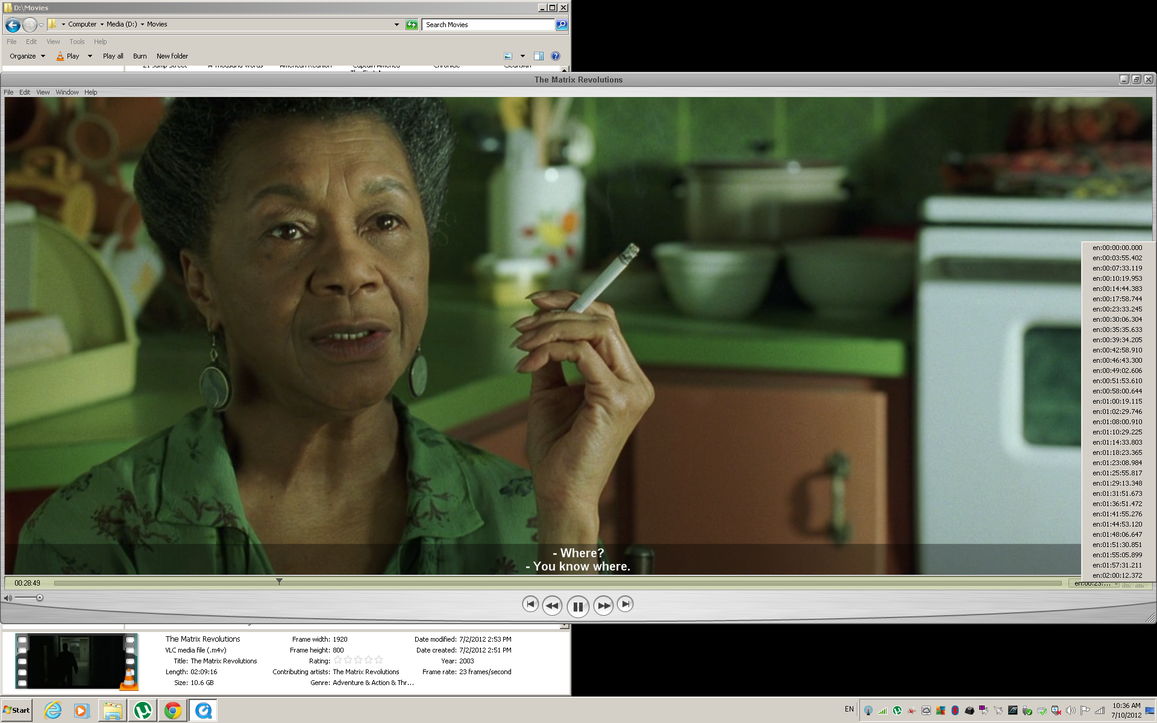The height and width of the screenshot is (723, 1157).
Task: Open the player's Window menu
Action: [67, 92]
